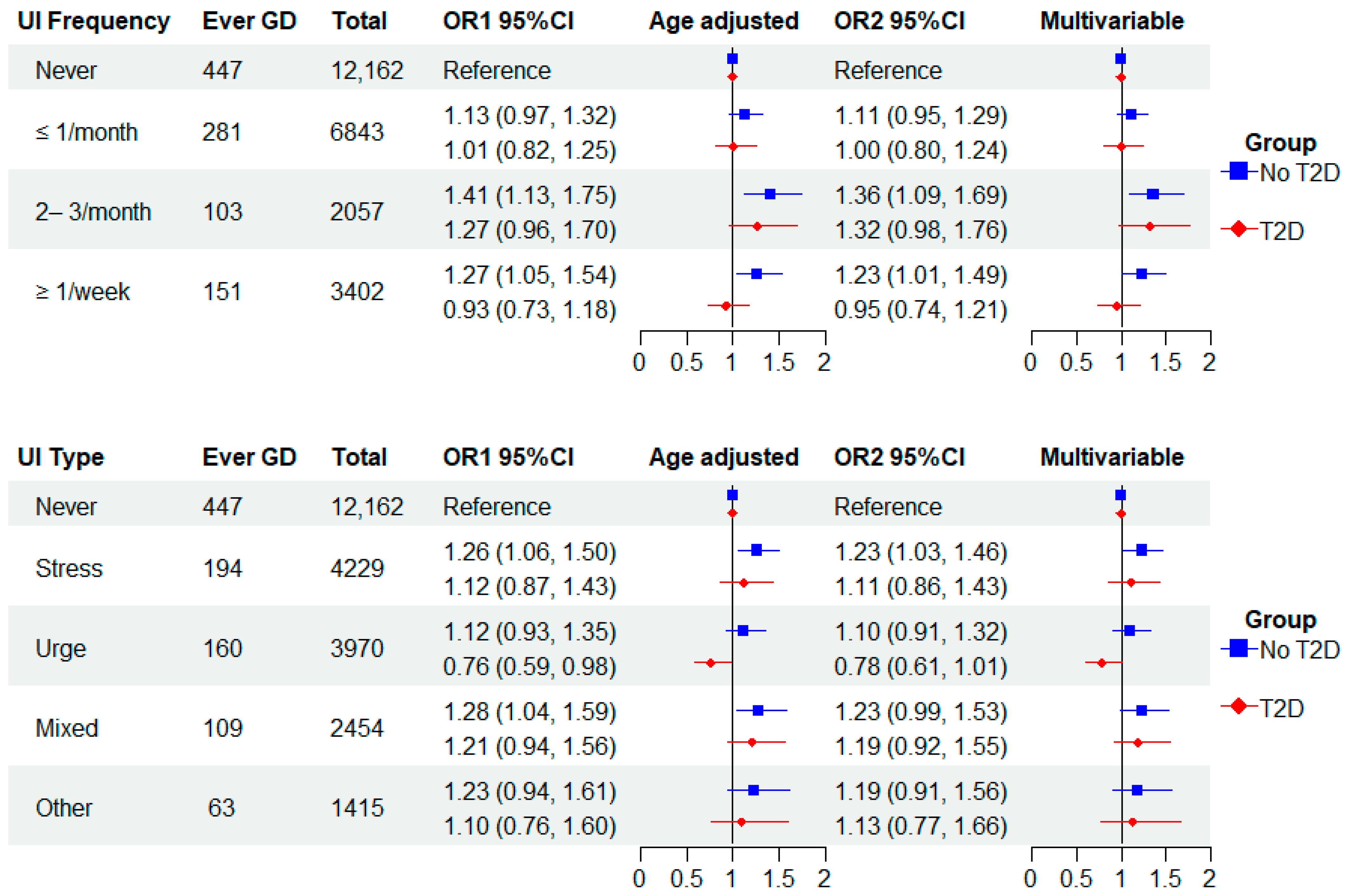1347x896 pixels.
Task: Click the red T2D diamond in the UI Type legend
Action: tap(1238, 706)
